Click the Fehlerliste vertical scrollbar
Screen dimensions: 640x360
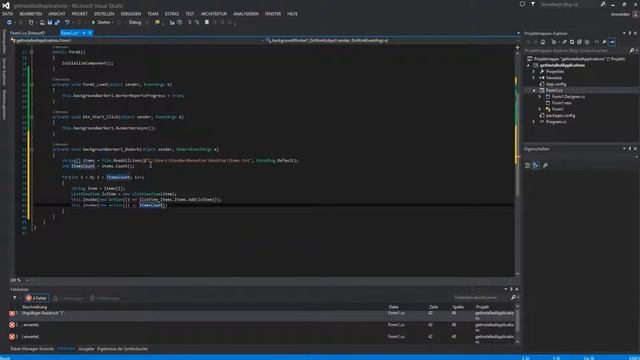click(x=518, y=324)
